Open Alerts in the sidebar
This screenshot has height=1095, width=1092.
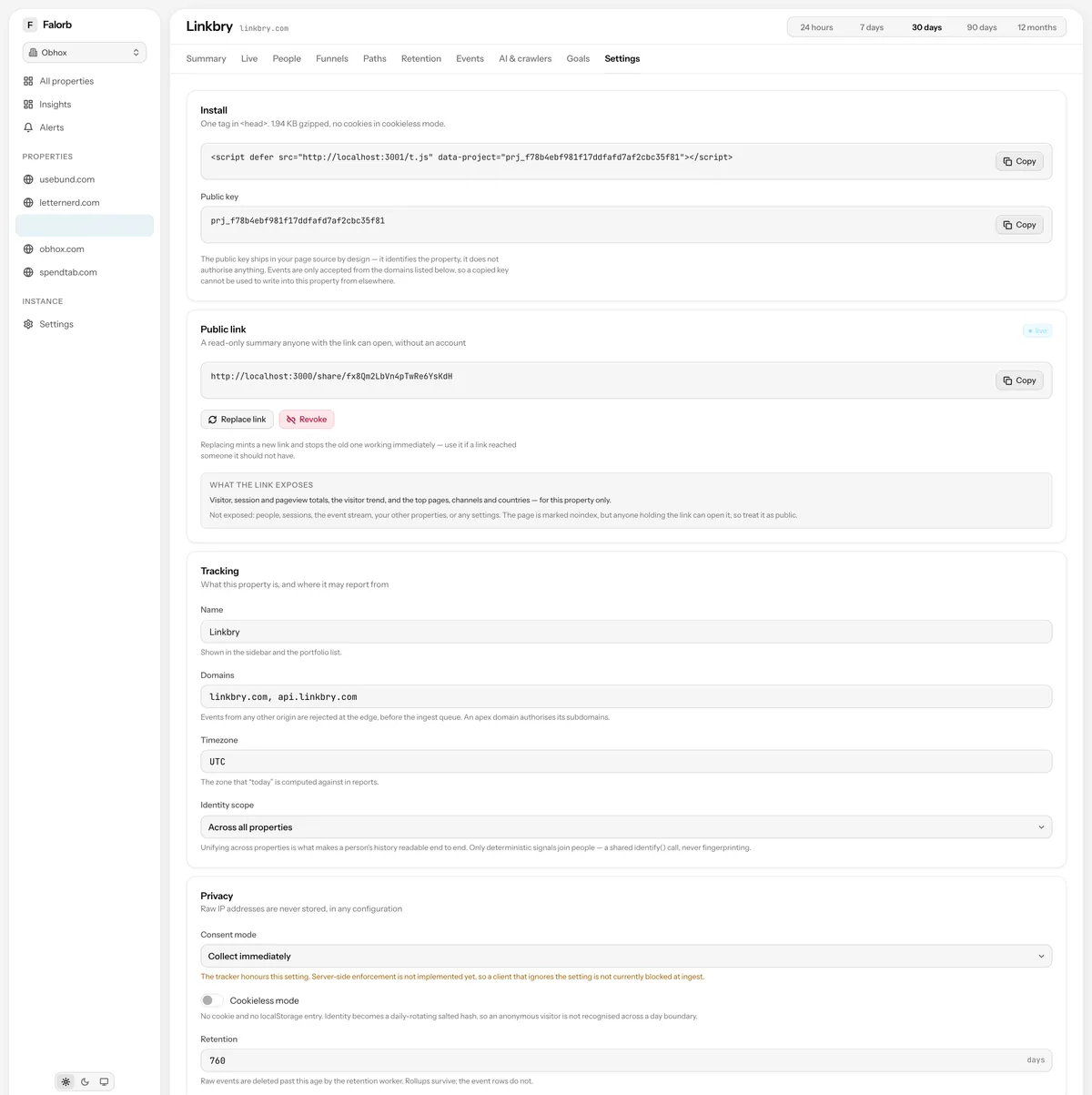click(x=85, y=127)
